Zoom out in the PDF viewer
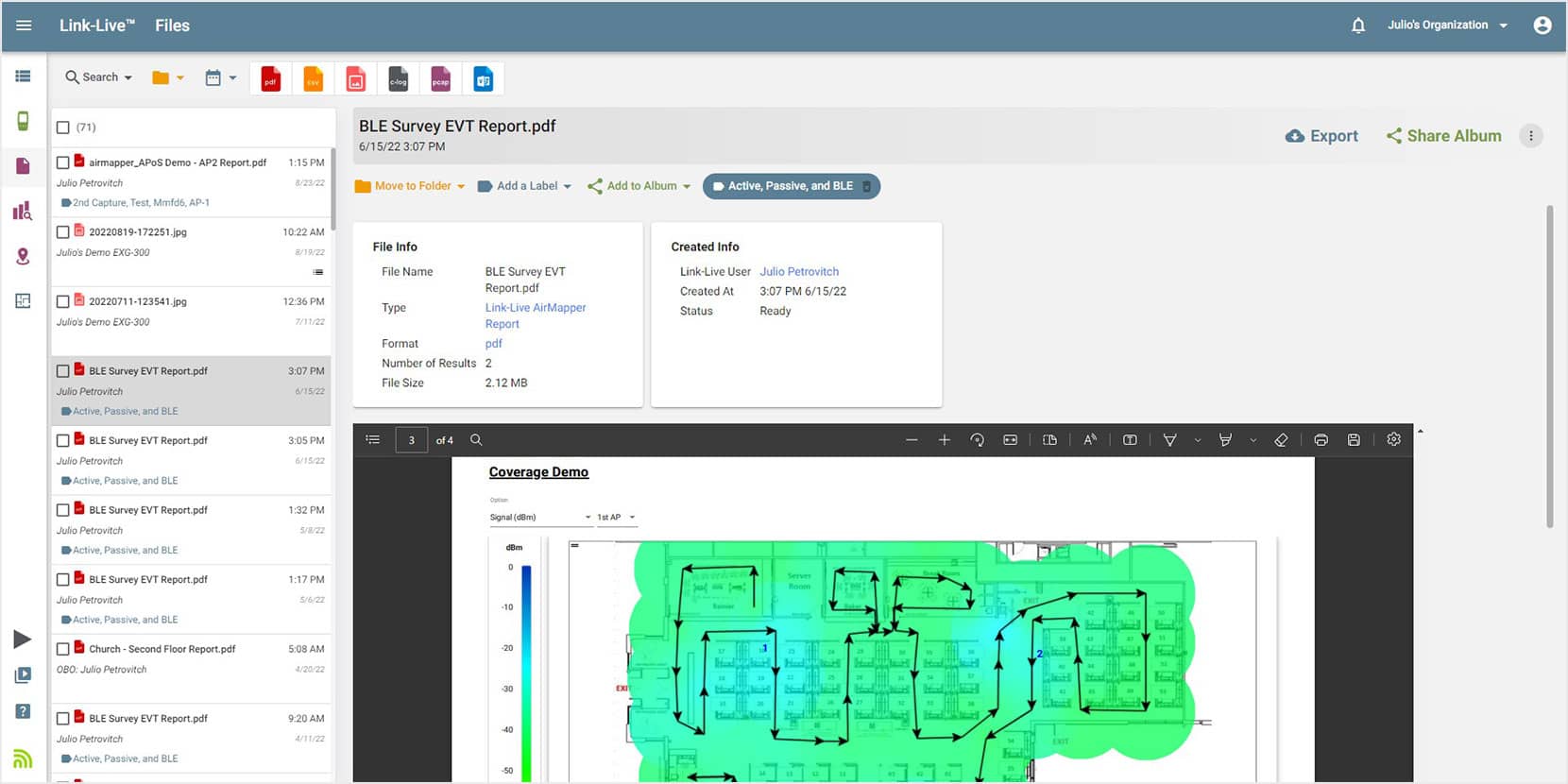The width and height of the screenshot is (1568, 784). (912, 440)
